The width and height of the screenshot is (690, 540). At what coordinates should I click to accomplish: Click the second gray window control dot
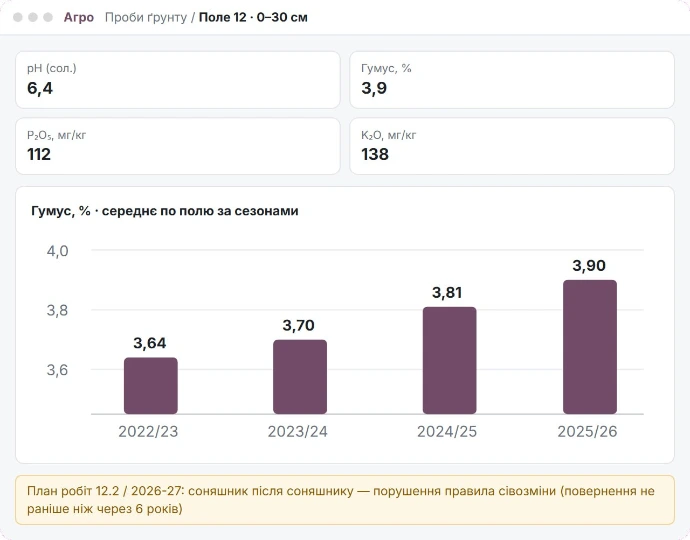pyautogui.click(x=33, y=17)
